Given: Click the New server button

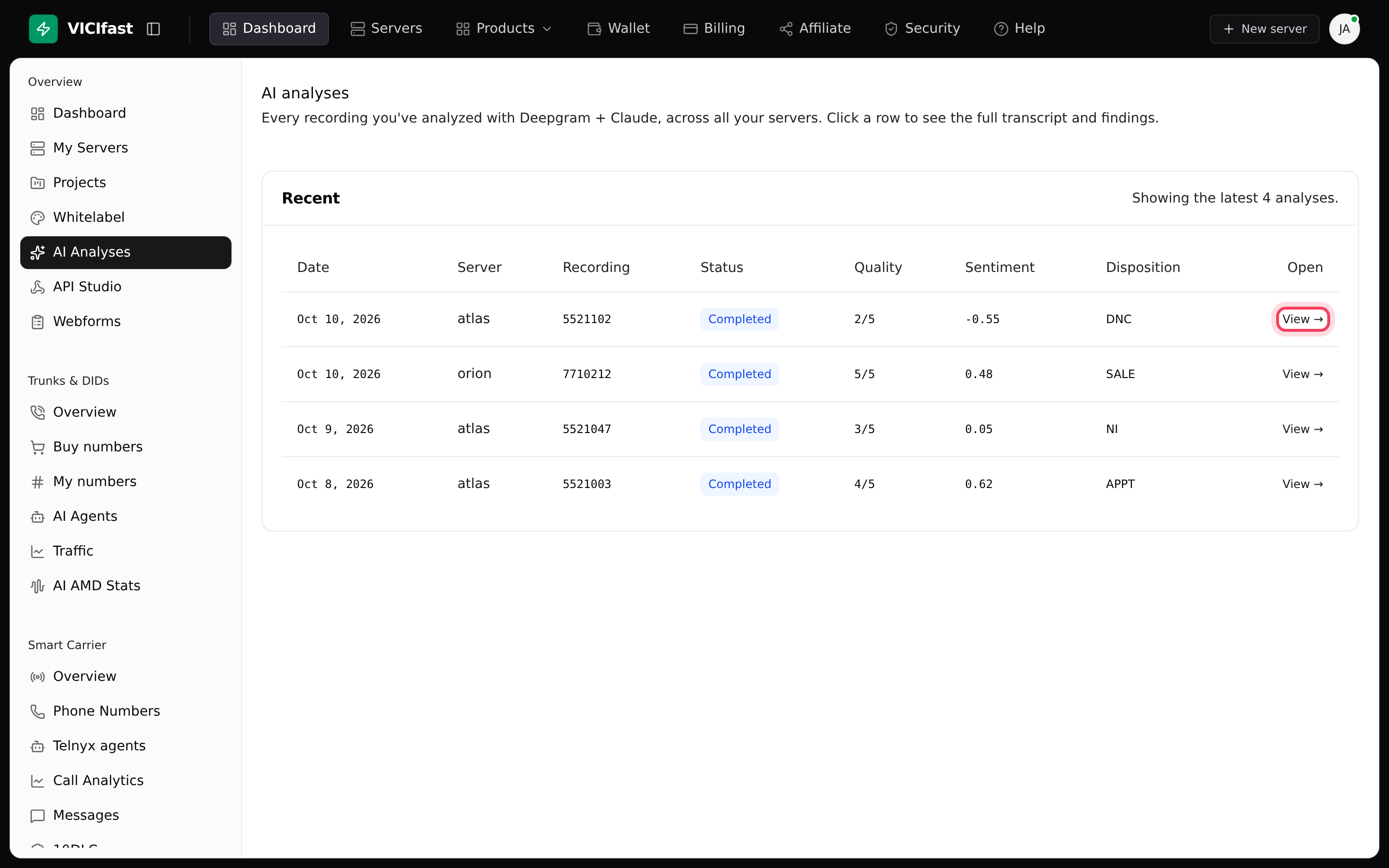Looking at the screenshot, I should point(1265,29).
